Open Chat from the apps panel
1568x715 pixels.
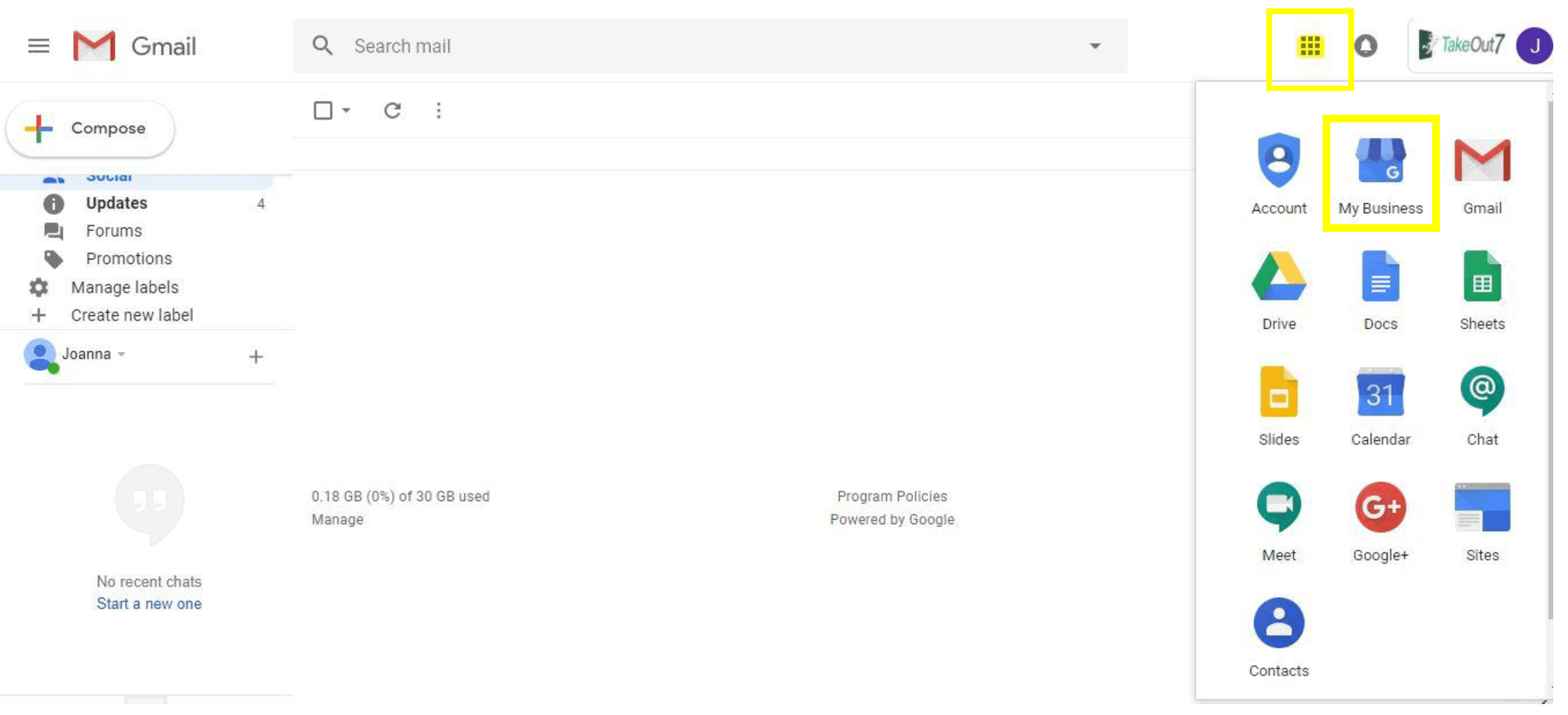(x=1482, y=406)
